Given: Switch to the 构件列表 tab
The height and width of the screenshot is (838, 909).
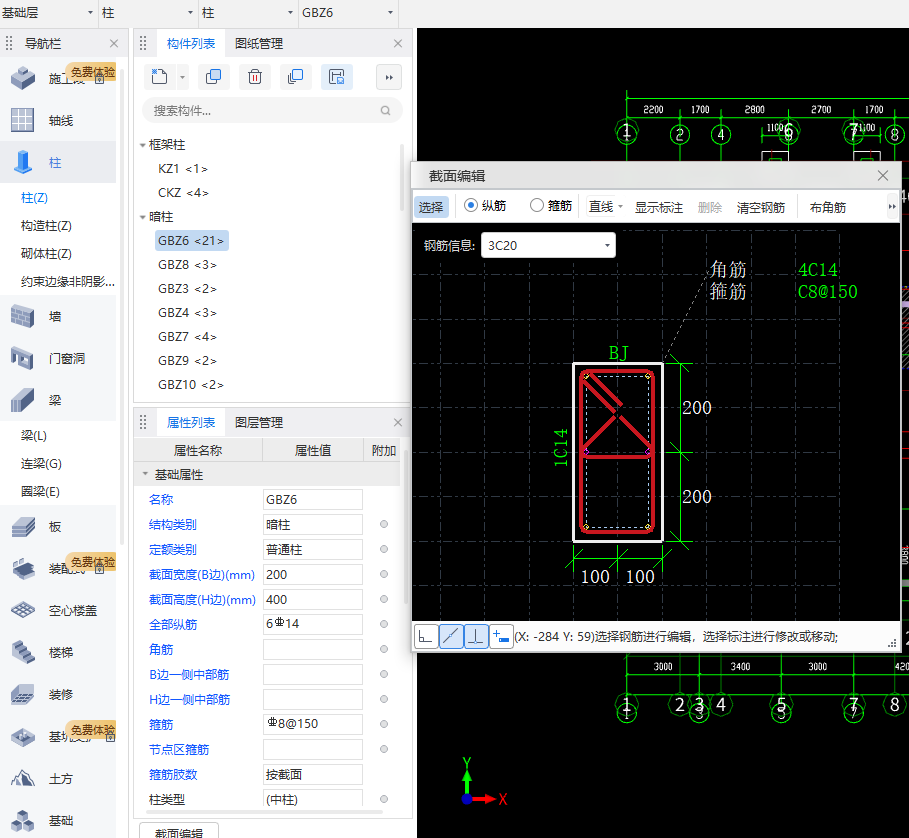Looking at the screenshot, I should click(191, 43).
